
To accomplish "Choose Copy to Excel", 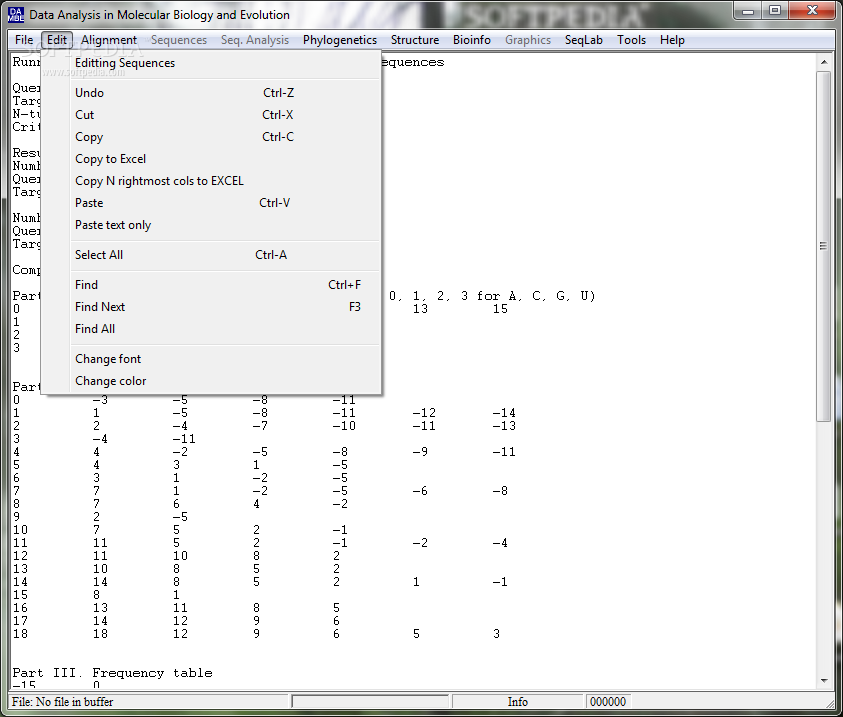I will point(211,159).
